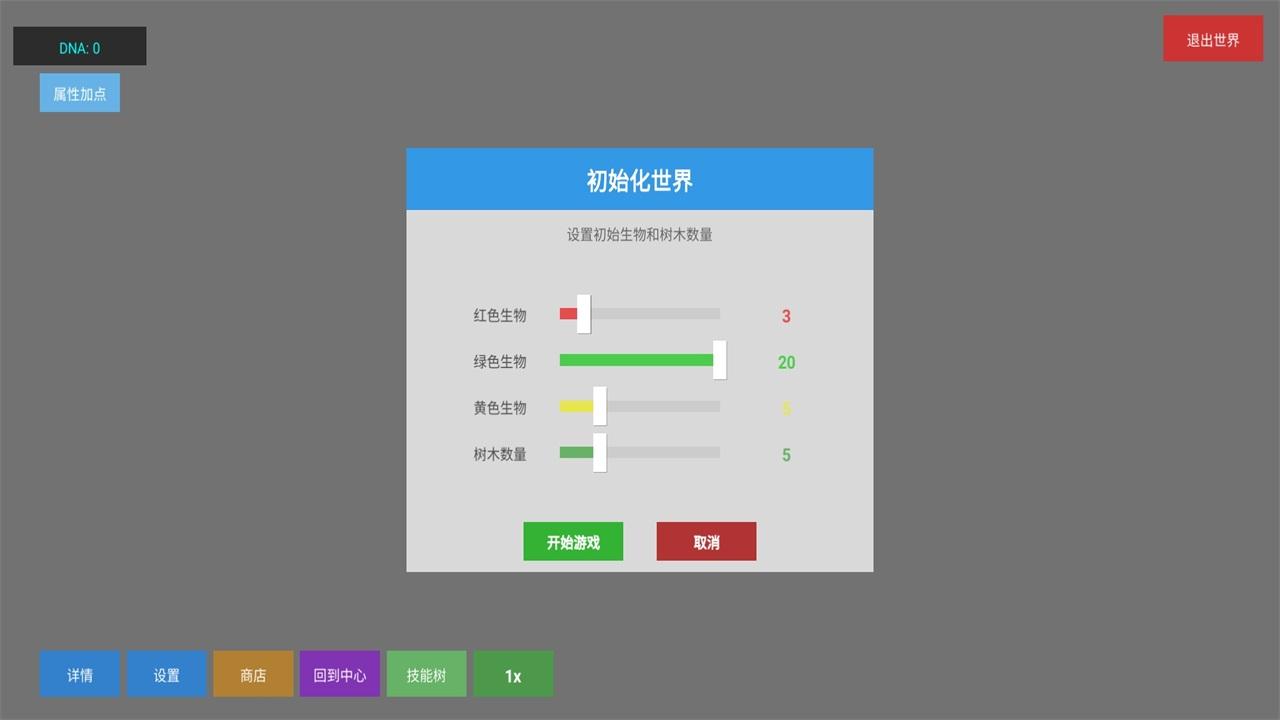Image resolution: width=1280 pixels, height=720 pixels.
Task: Open 设置 settings from bottom bar
Action: 167,675
